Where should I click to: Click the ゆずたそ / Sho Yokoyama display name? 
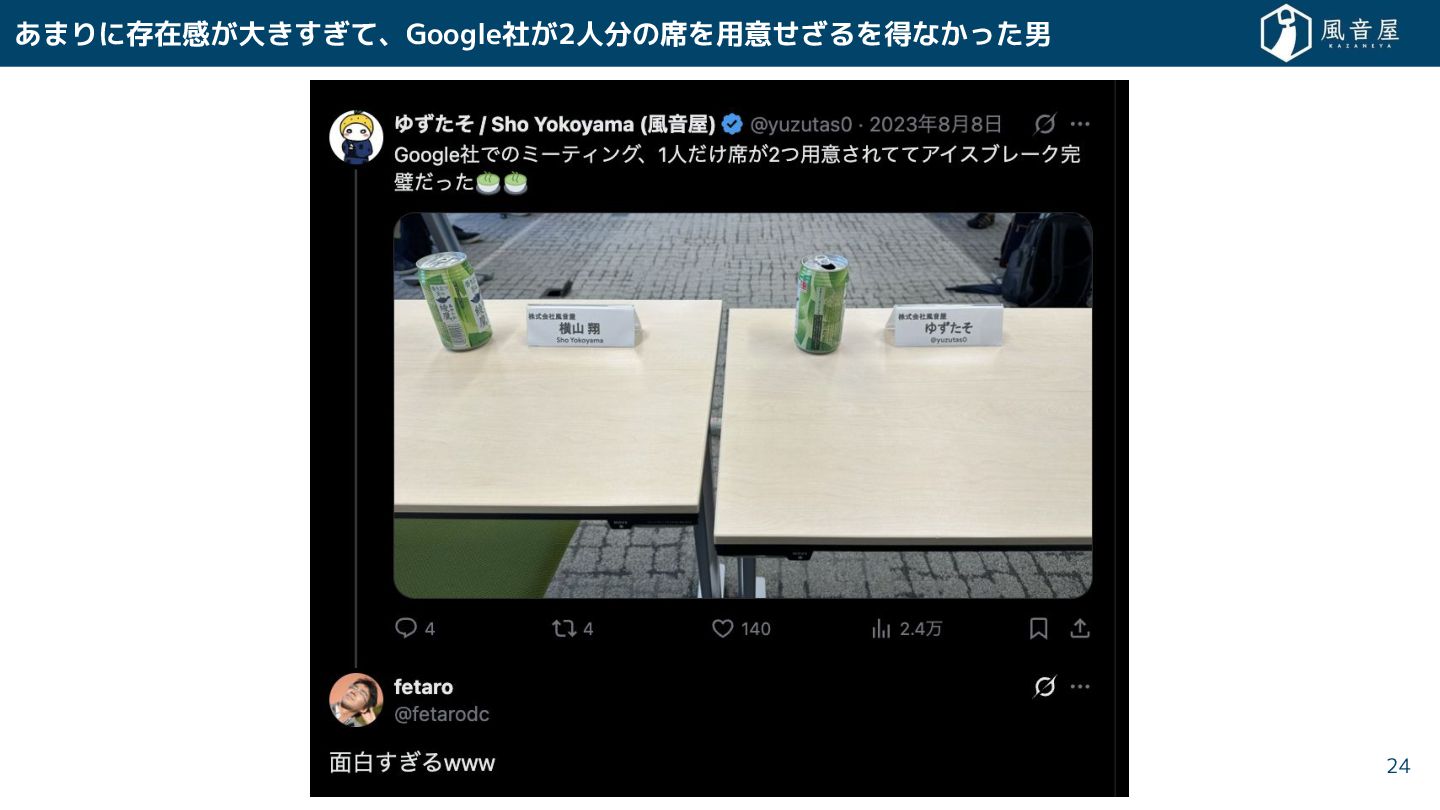point(554,124)
